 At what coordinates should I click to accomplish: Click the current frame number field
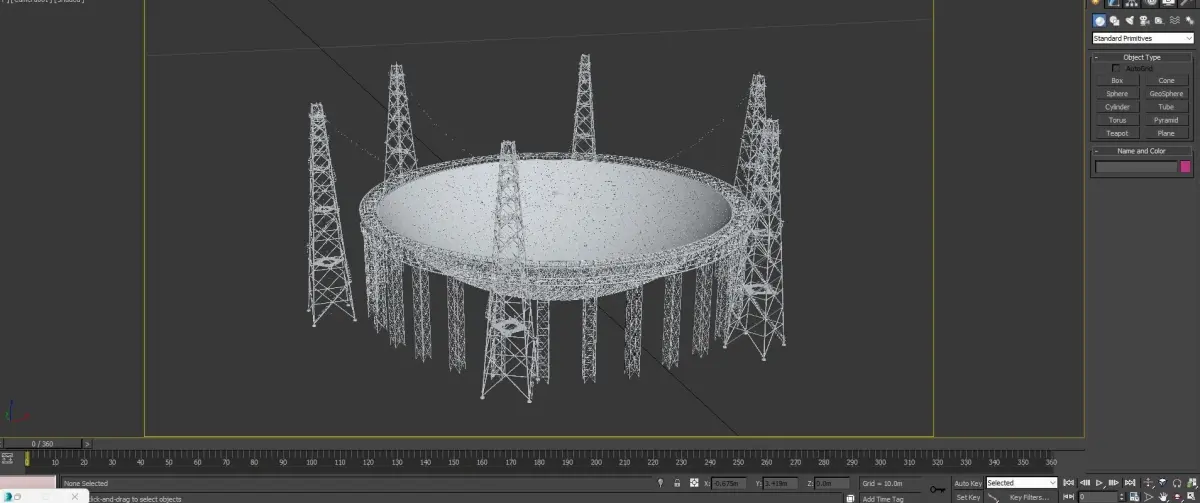click(x=1097, y=496)
